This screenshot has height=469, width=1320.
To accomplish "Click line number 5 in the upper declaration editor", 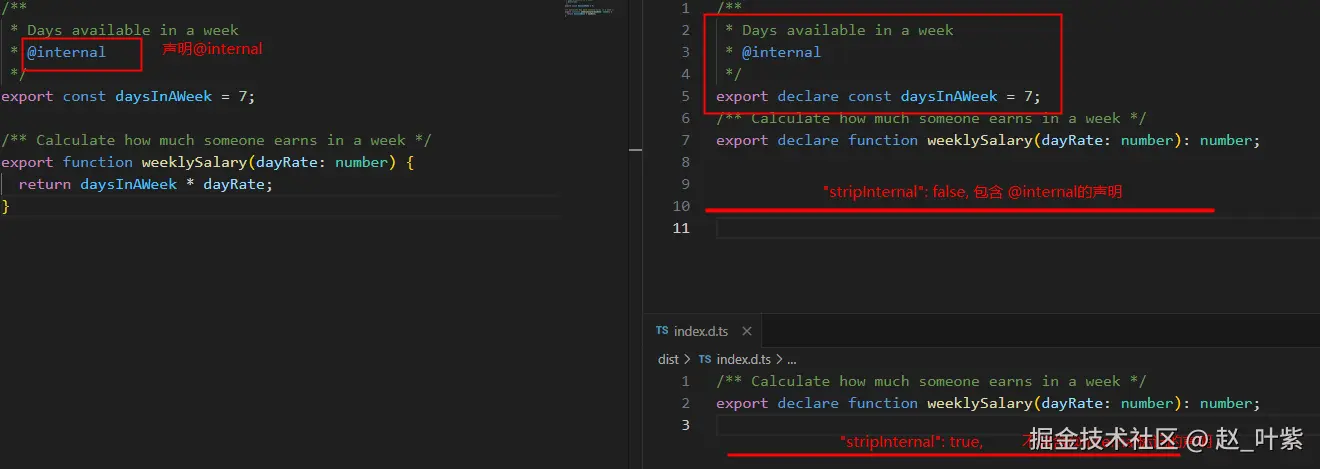I will [x=685, y=96].
